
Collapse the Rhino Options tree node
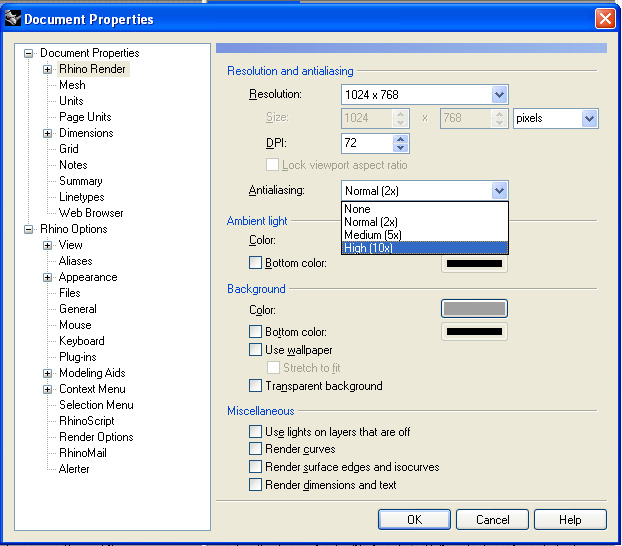tap(29, 229)
